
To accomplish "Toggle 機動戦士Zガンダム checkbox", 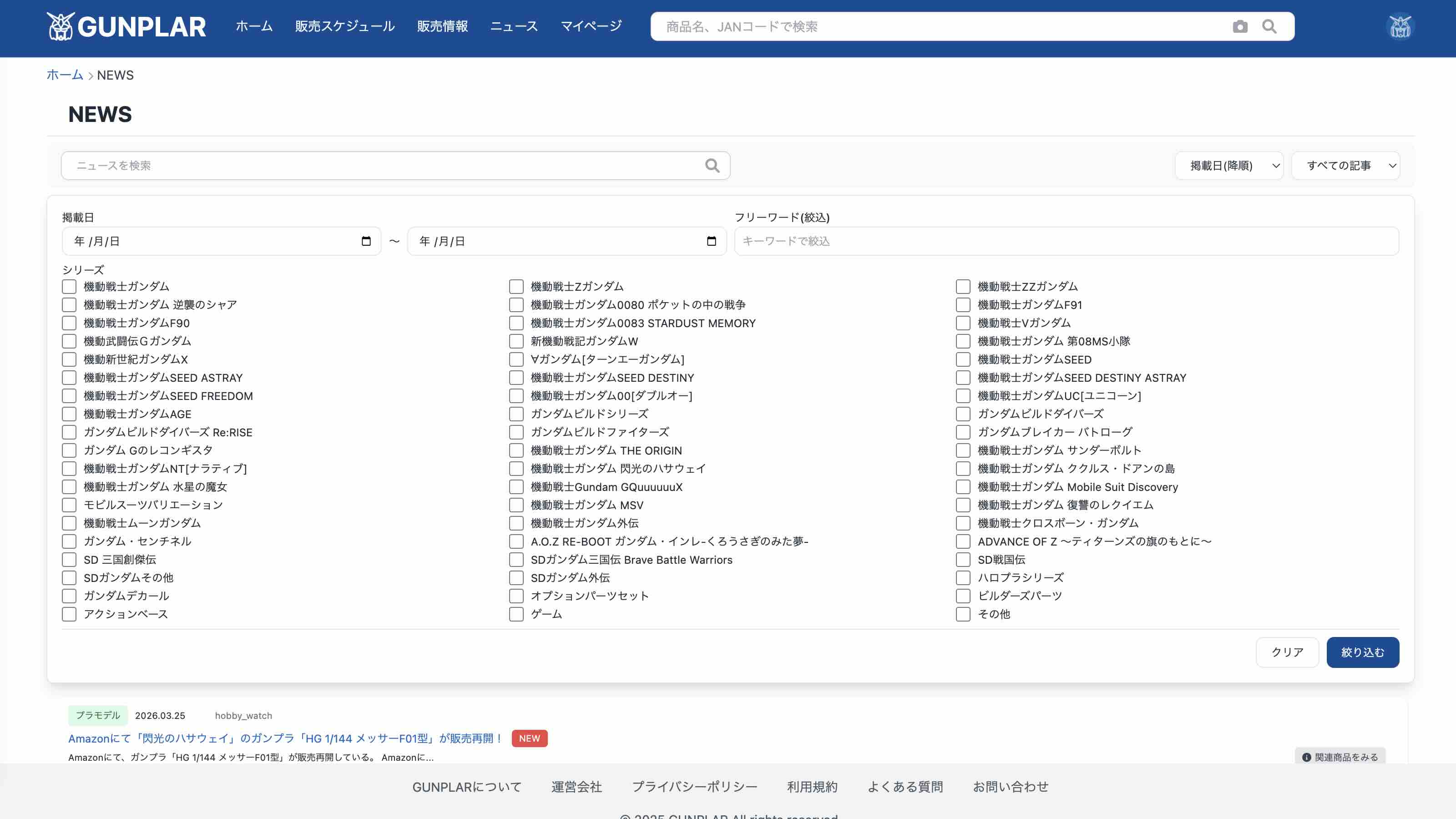I will [516, 287].
